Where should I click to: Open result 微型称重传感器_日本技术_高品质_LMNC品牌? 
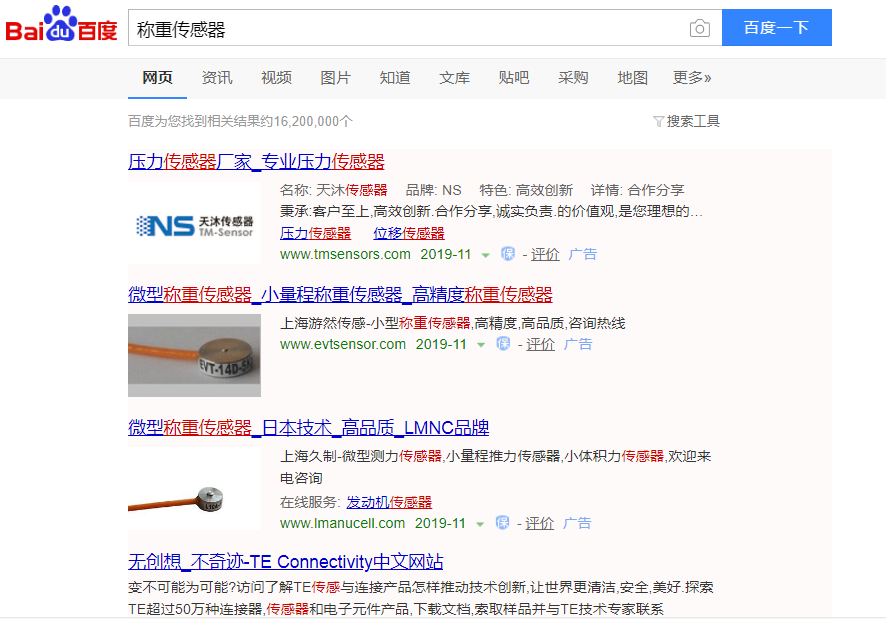click(x=309, y=427)
